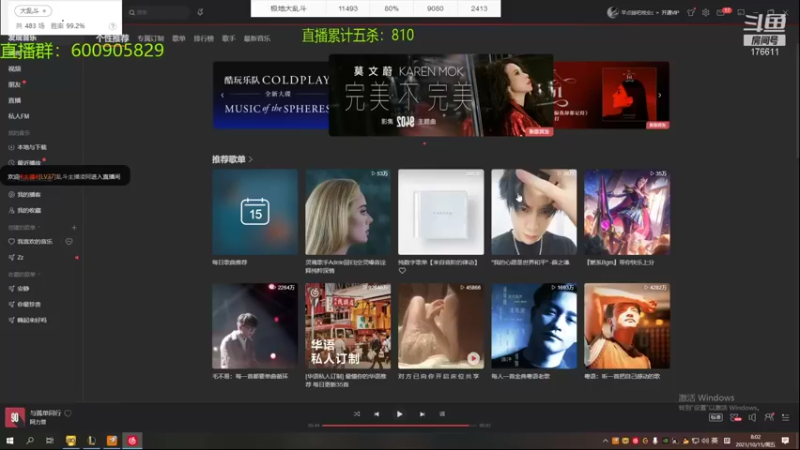
Task: Open the lyrics button beside next track
Action: click(442, 414)
